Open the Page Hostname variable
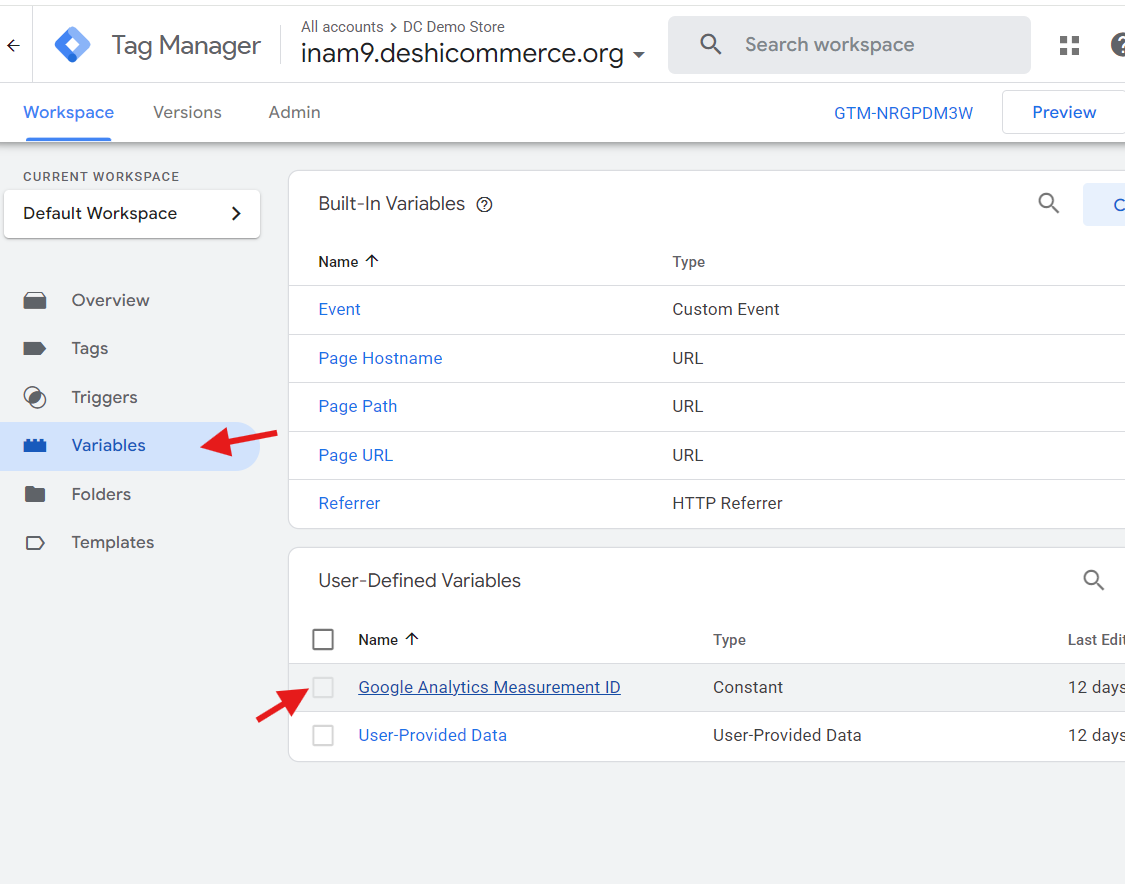 (380, 358)
